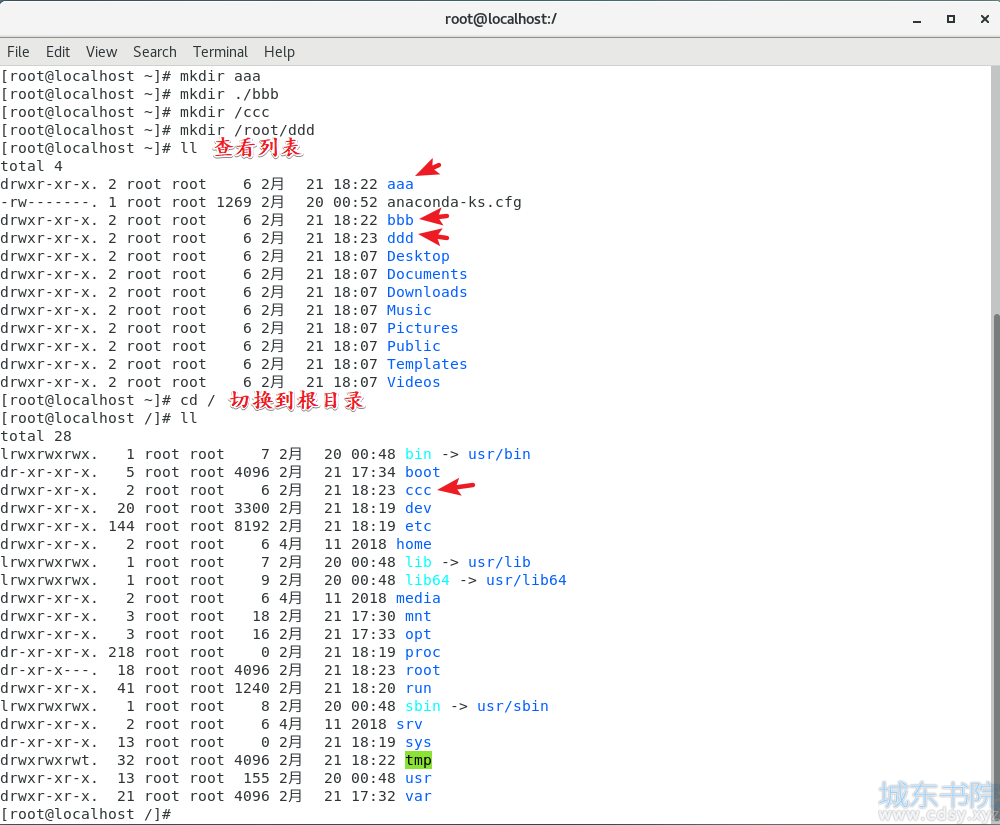Click the 'usr/lib' link target
1000x825 pixels.
pyautogui.click(x=499, y=562)
